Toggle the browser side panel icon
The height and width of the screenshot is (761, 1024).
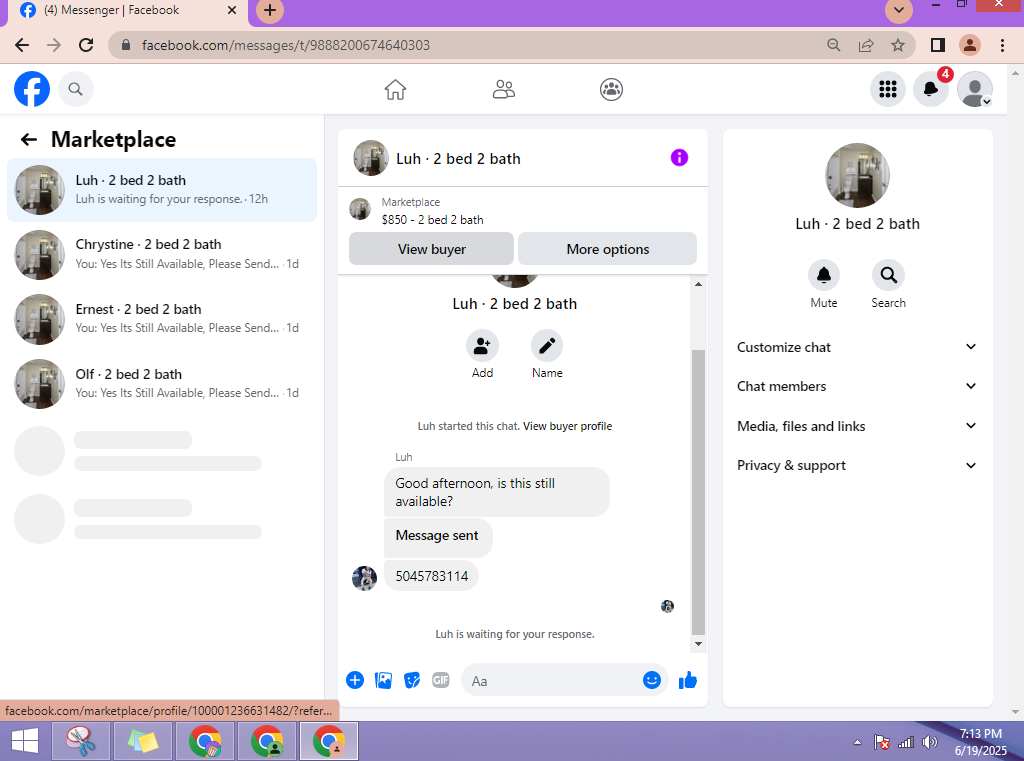click(x=938, y=45)
